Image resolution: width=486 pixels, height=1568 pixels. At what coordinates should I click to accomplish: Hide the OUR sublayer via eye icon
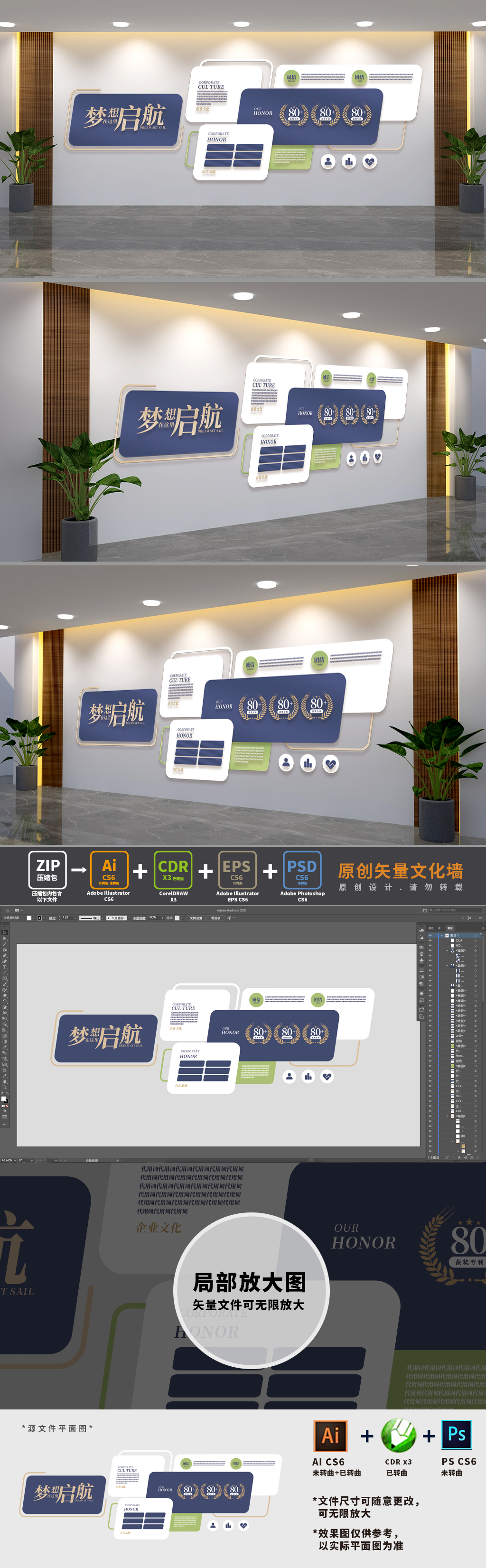(x=430, y=940)
